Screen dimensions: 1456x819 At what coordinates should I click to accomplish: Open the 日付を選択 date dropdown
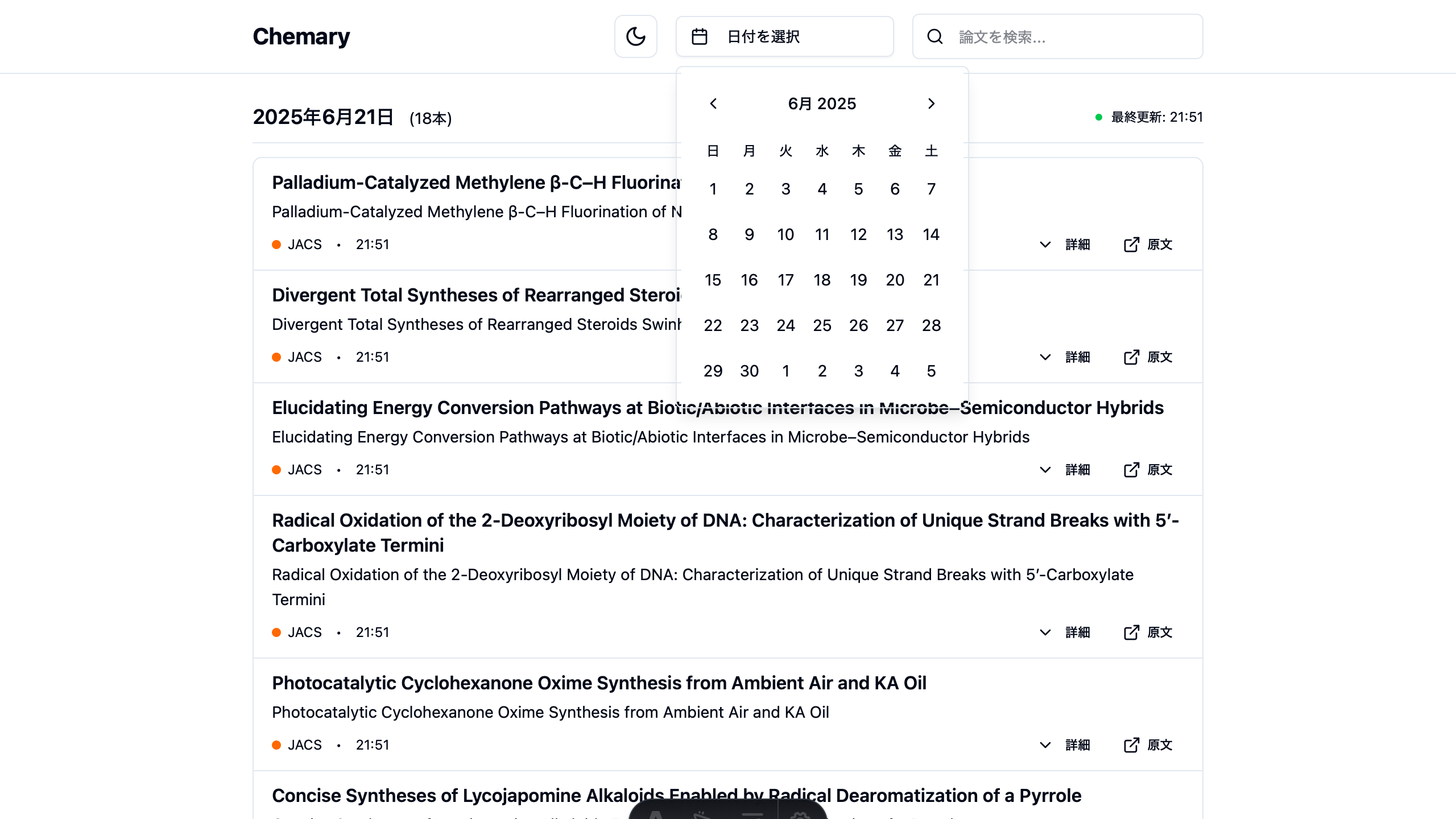[784, 37]
